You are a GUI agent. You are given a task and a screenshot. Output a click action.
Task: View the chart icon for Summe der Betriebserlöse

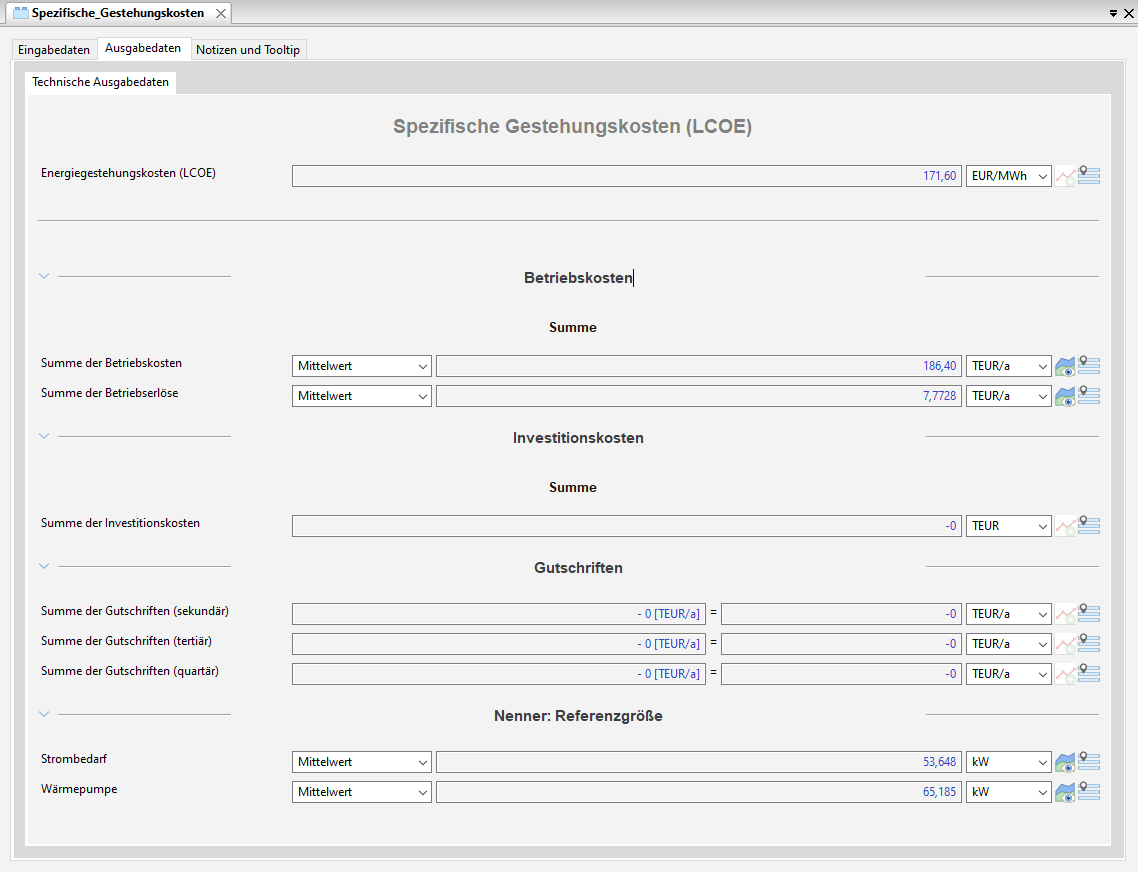(1065, 396)
